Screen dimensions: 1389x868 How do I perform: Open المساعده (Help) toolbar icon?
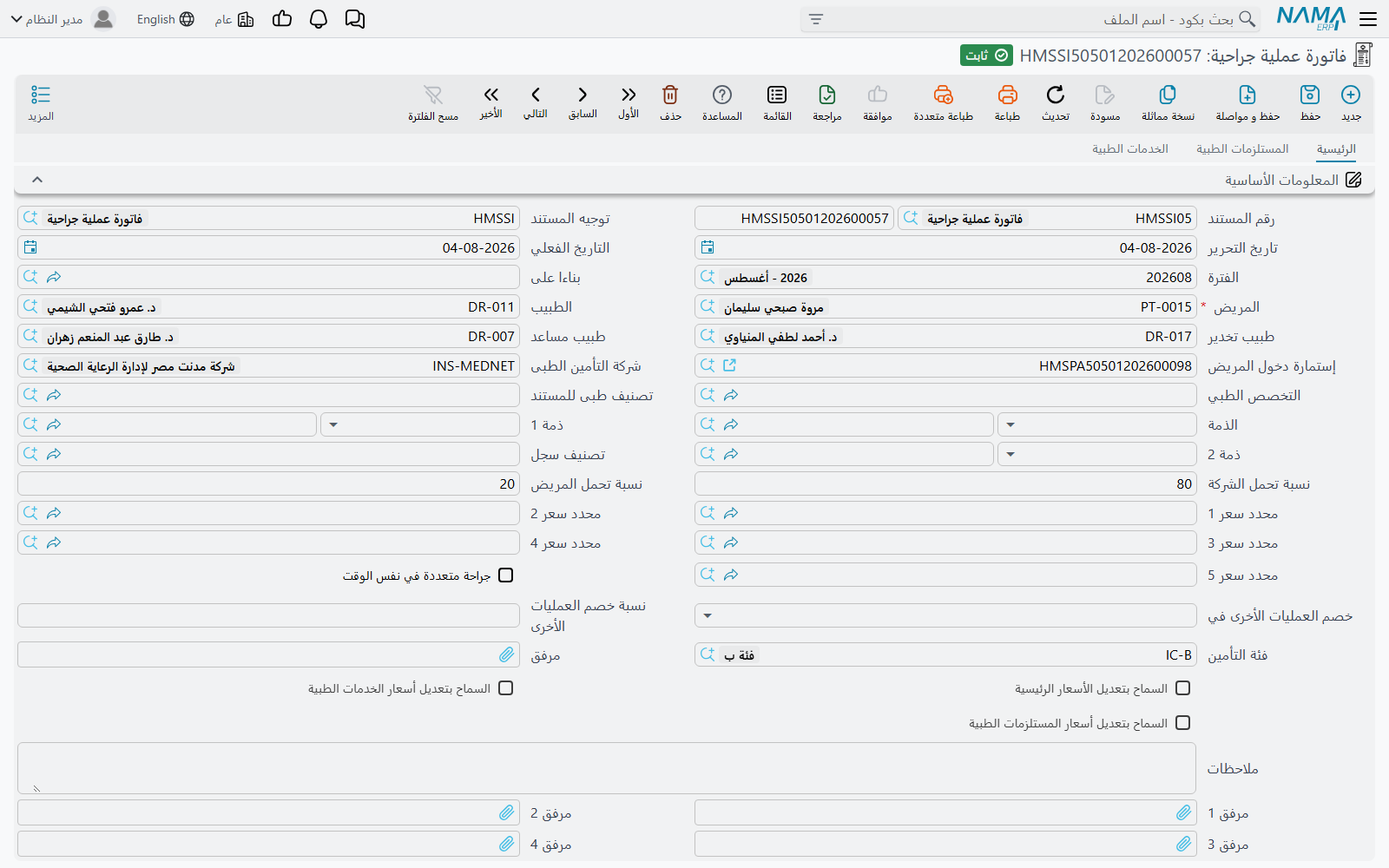[722, 95]
